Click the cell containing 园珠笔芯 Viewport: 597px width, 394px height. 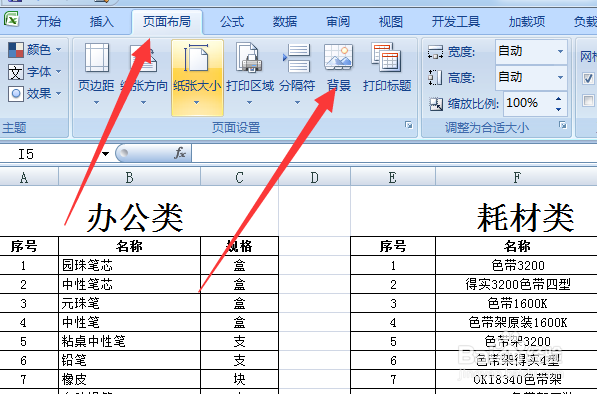point(129,265)
